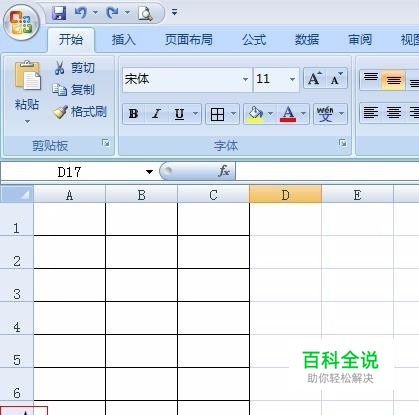Select column A header

pyautogui.click(x=69, y=195)
